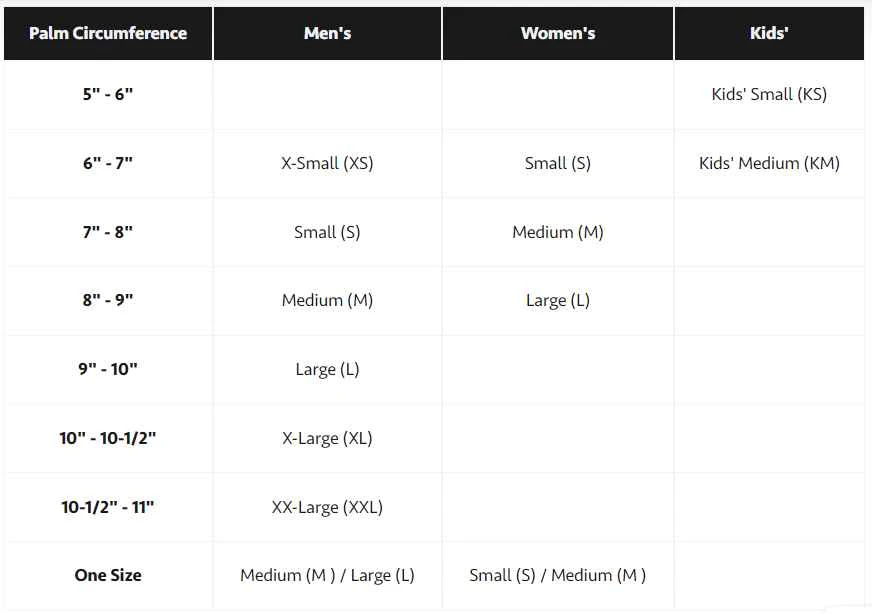Select the Small (S) / Medium (M) cell

coord(558,575)
